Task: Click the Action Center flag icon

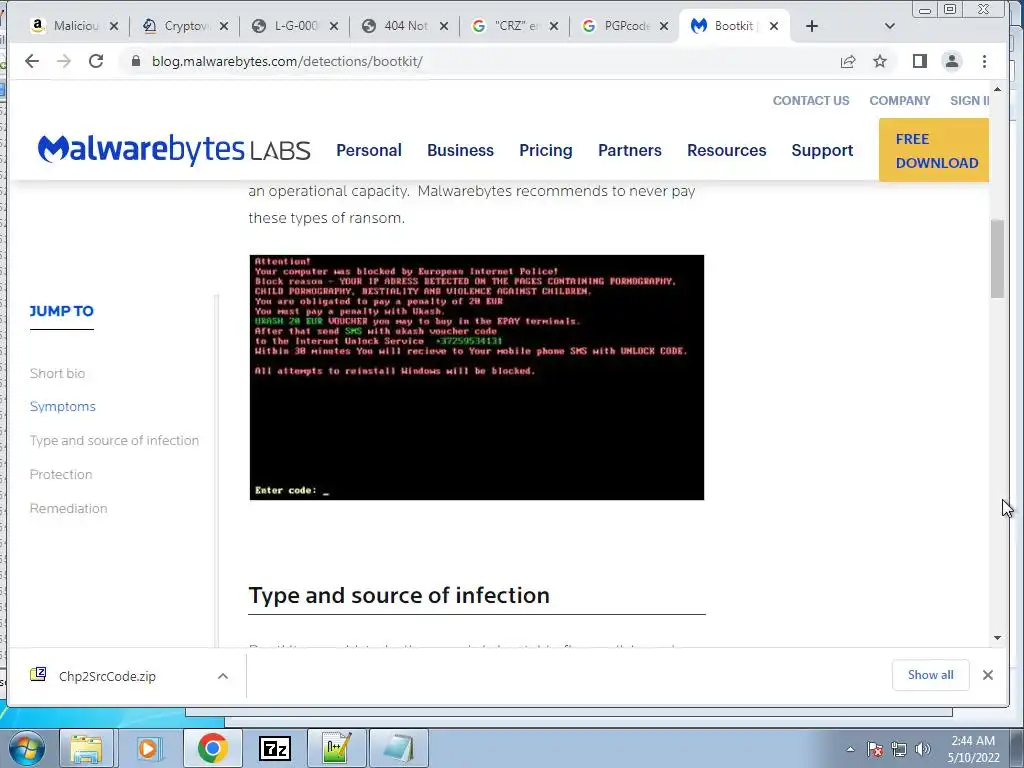Action: tap(875, 749)
